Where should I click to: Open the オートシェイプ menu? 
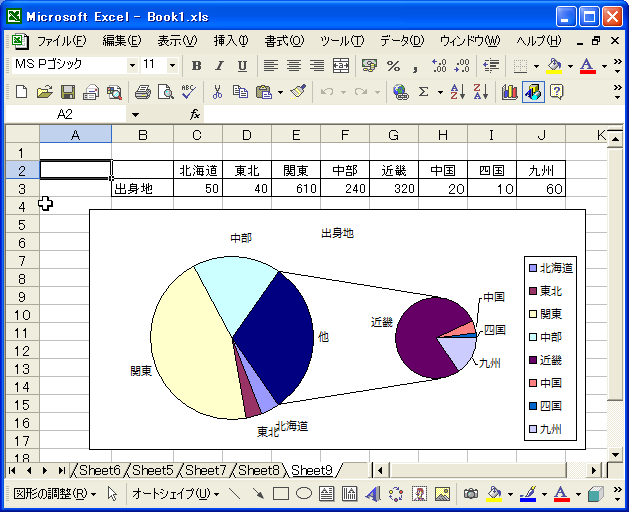click(175, 494)
